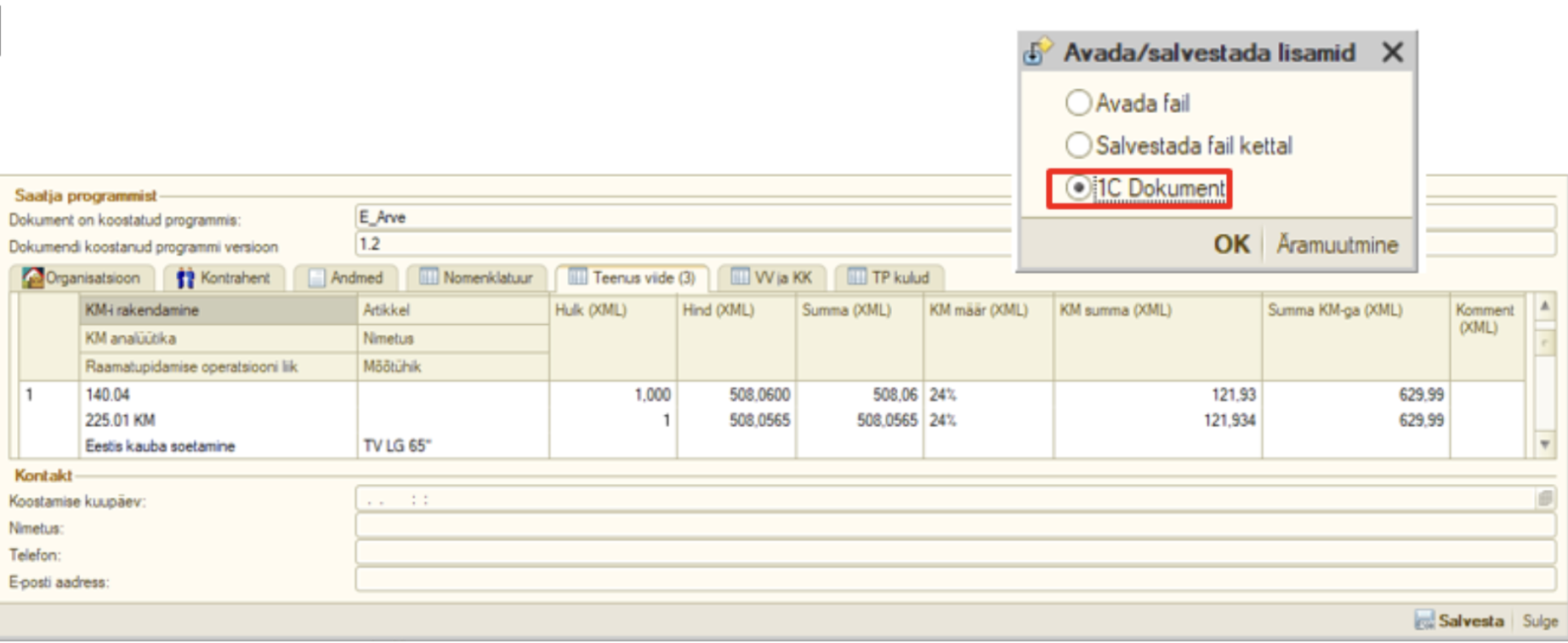Click the Telefon input field
Screen dimensions: 1568x643
[x=954, y=554]
